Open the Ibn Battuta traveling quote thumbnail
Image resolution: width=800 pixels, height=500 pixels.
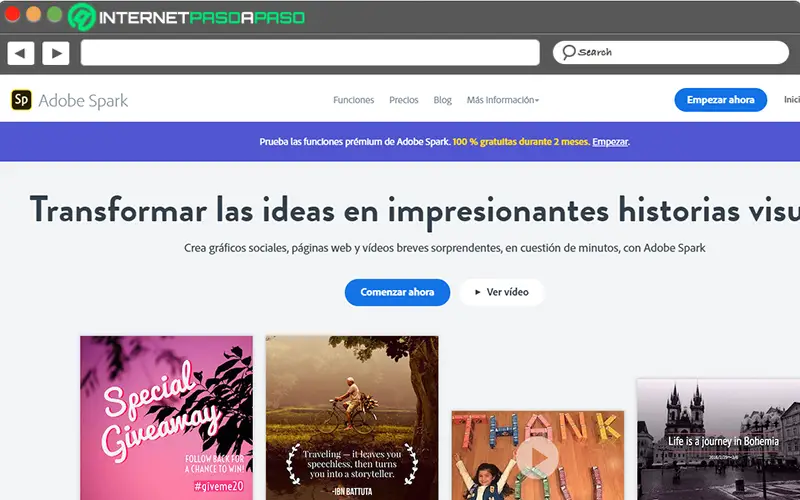(352, 418)
